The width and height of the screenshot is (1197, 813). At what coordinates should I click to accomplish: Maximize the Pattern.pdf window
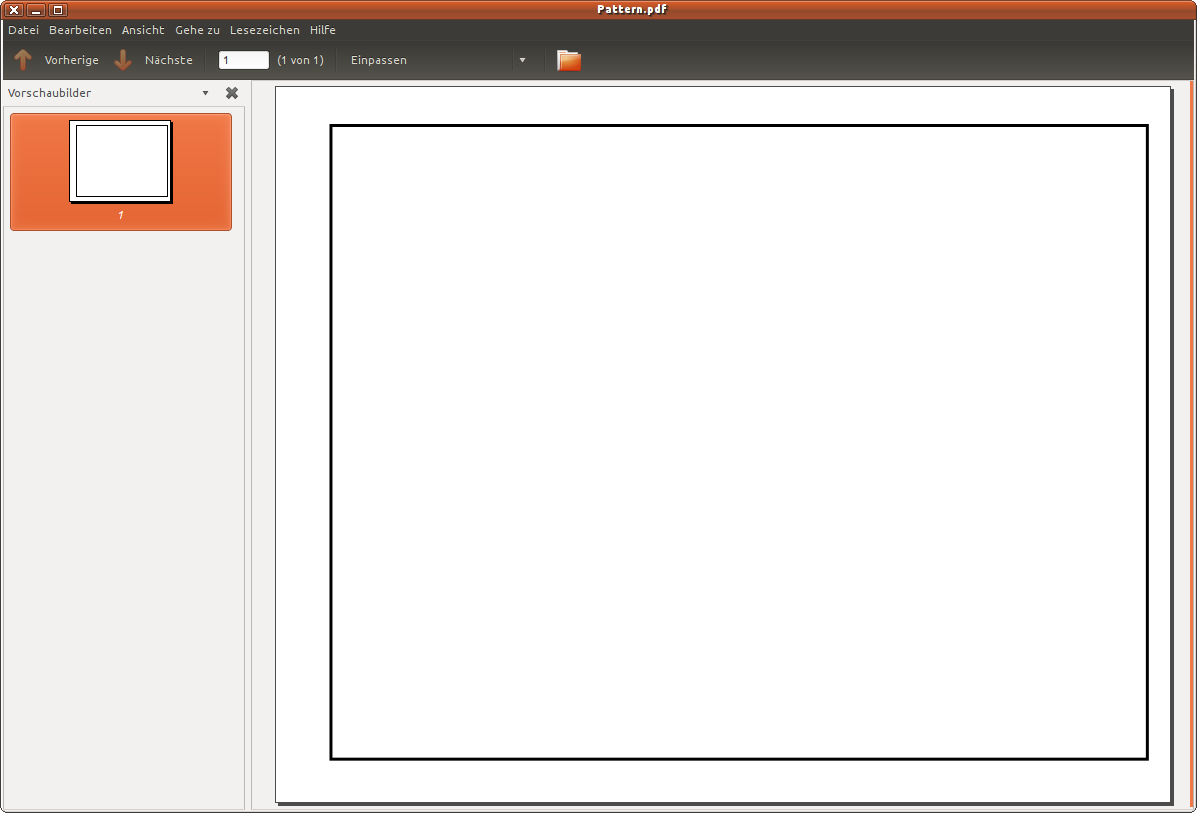pyautogui.click(x=58, y=10)
